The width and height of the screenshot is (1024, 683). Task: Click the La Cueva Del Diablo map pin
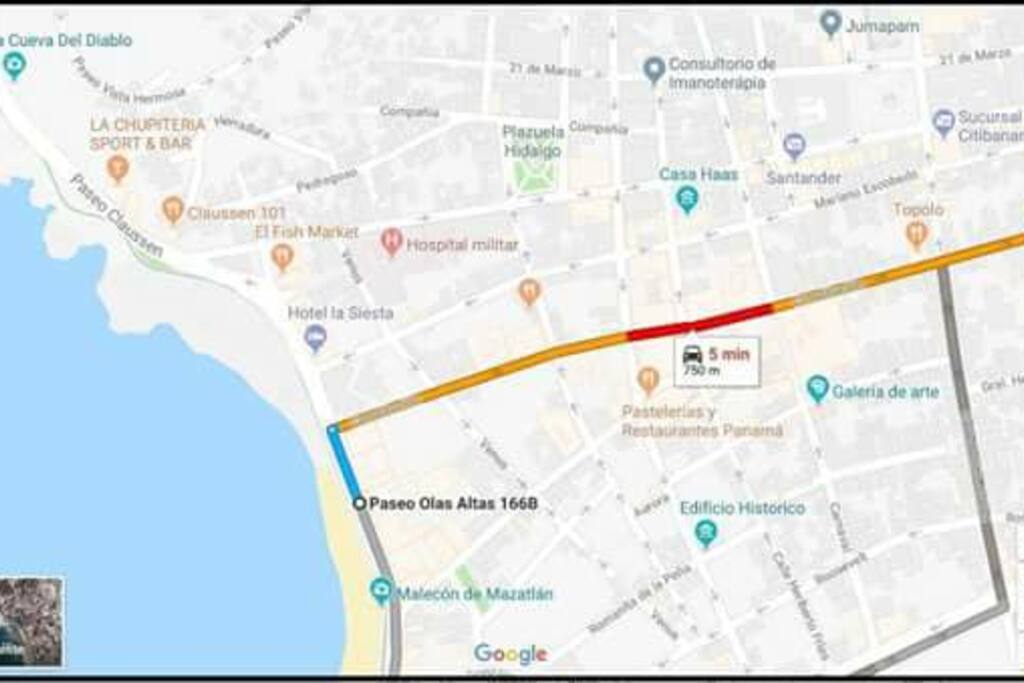point(14,66)
